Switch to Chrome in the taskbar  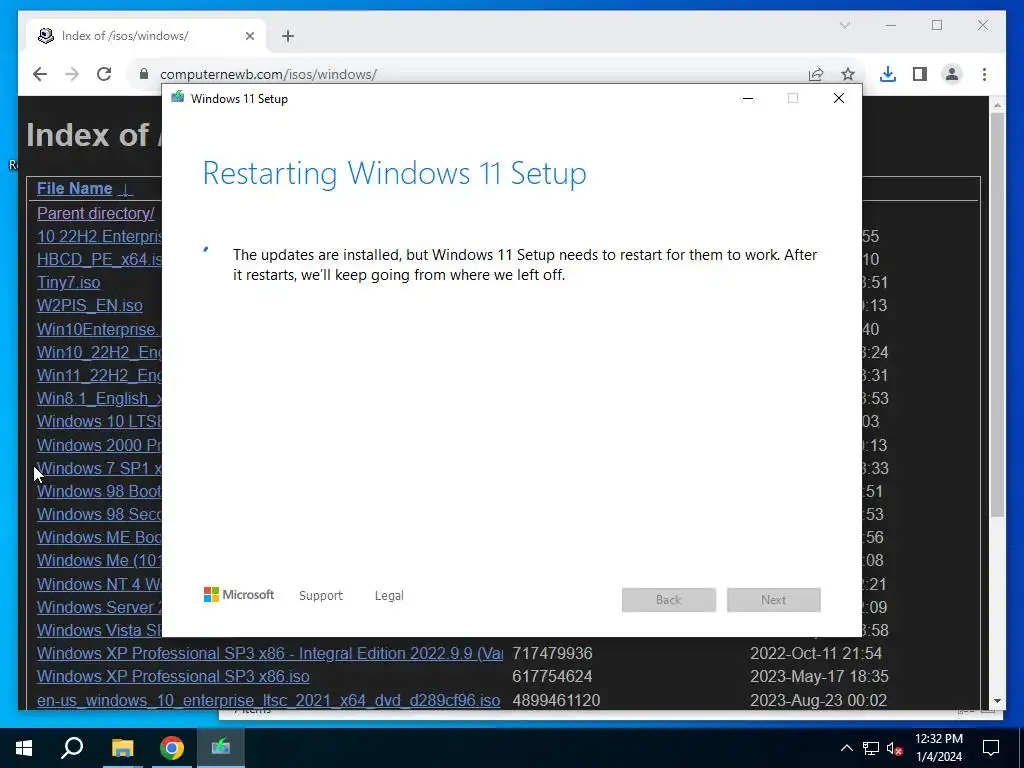coord(172,748)
